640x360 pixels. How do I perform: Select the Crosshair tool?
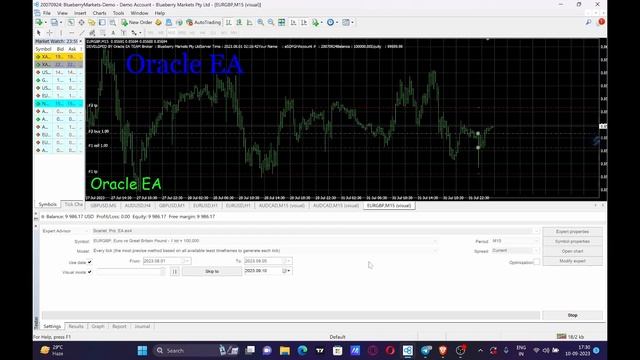pyautogui.click(x=49, y=33)
